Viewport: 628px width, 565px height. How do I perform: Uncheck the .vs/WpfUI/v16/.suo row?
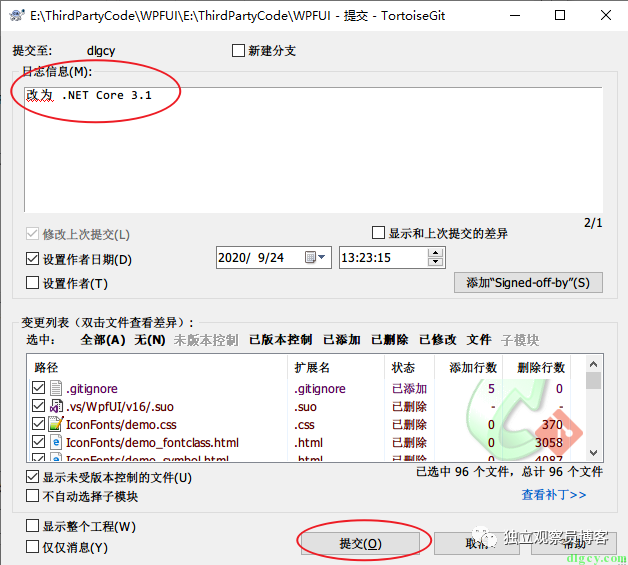38,406
